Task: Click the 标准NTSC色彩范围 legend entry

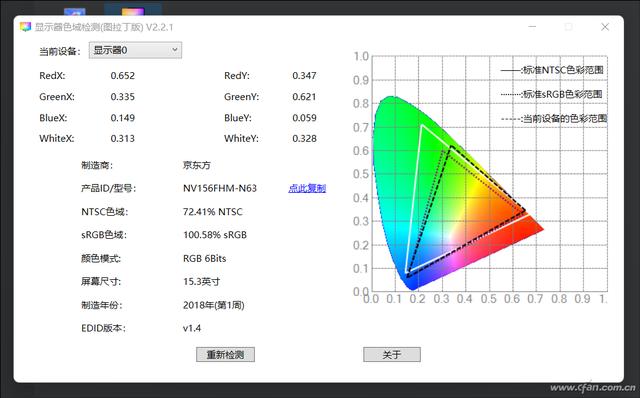Action: (x=552, y=70)
